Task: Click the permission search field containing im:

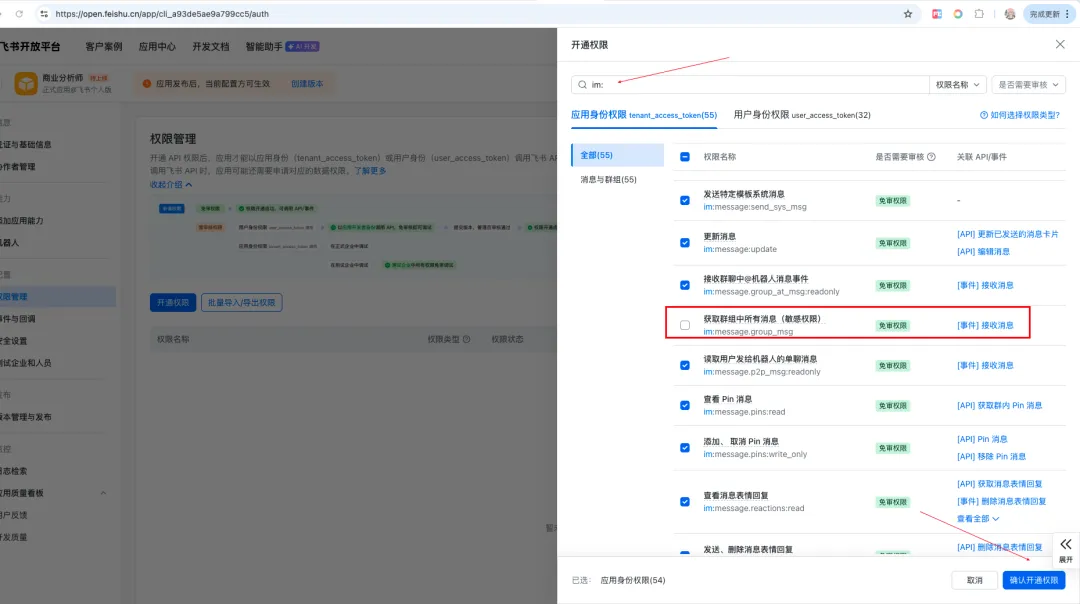Action: [x=750, y=85]
